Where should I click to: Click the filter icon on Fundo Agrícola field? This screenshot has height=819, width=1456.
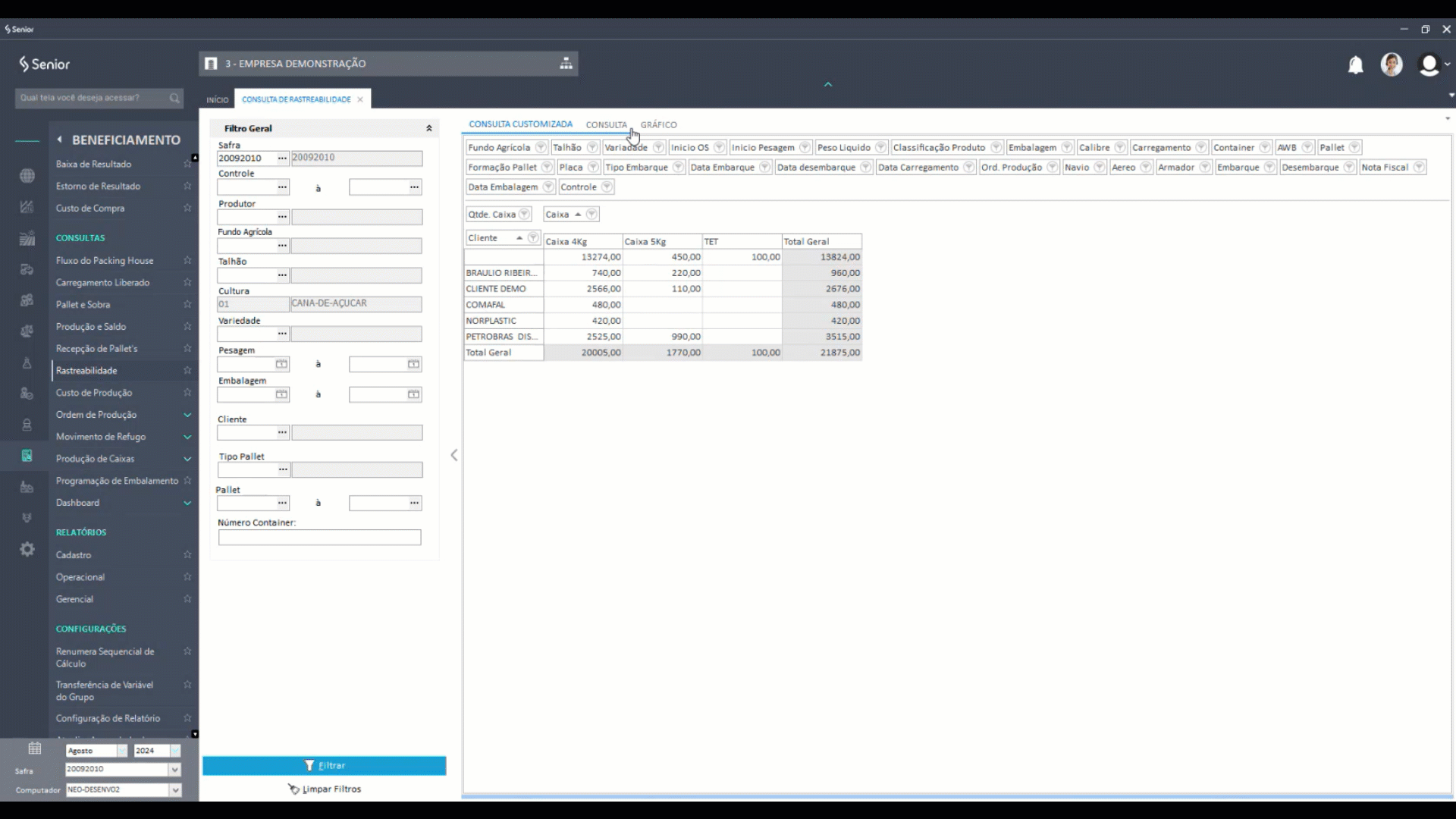click(x=541, y=147)
